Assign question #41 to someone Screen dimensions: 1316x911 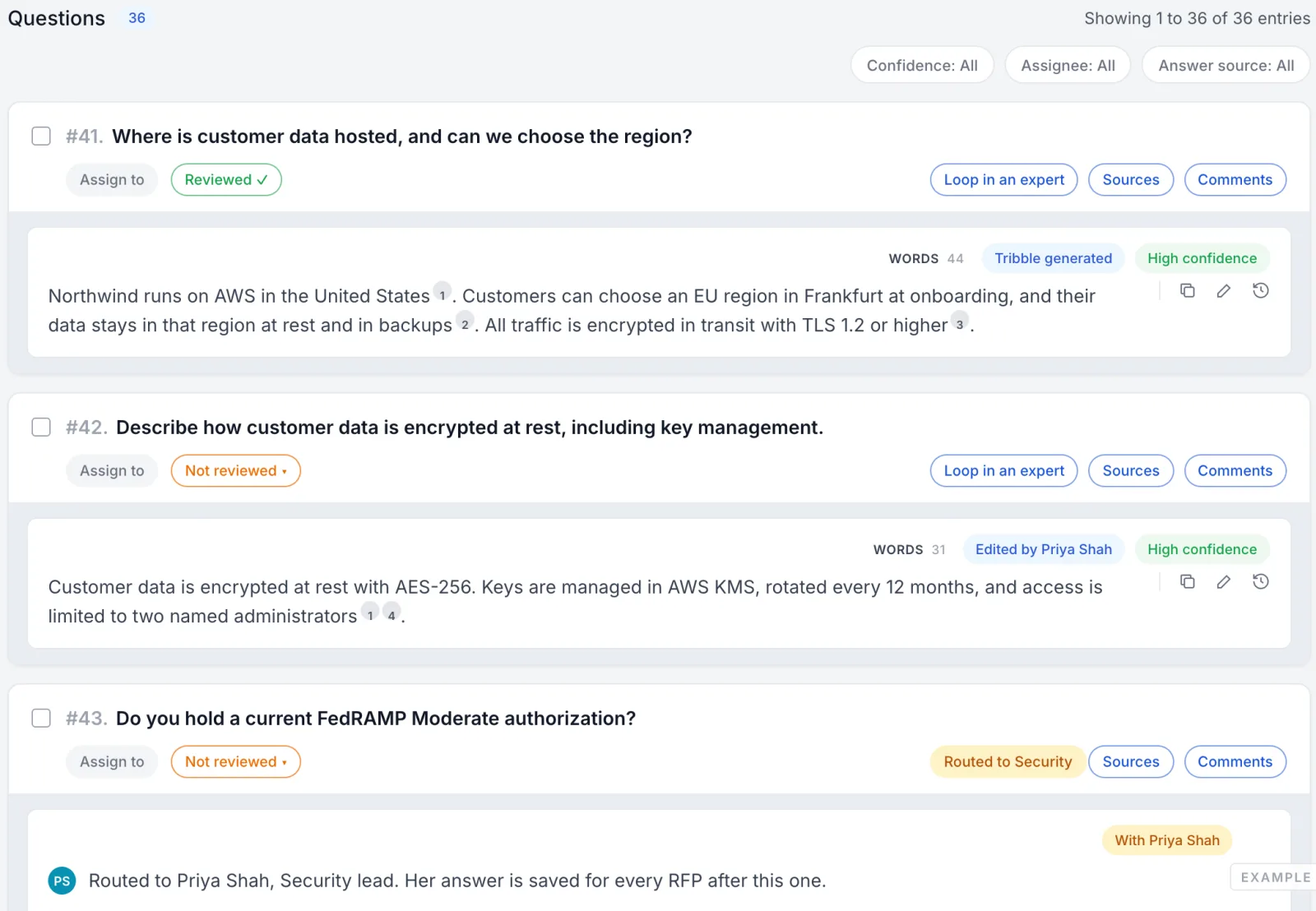click(x=112, y=179)
